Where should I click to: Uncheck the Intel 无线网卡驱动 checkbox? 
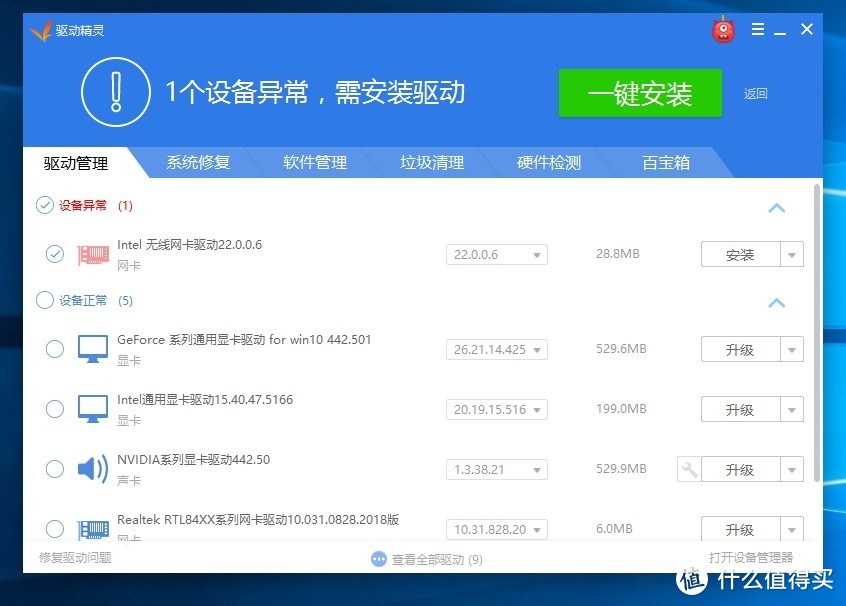(x=55, y=253)
